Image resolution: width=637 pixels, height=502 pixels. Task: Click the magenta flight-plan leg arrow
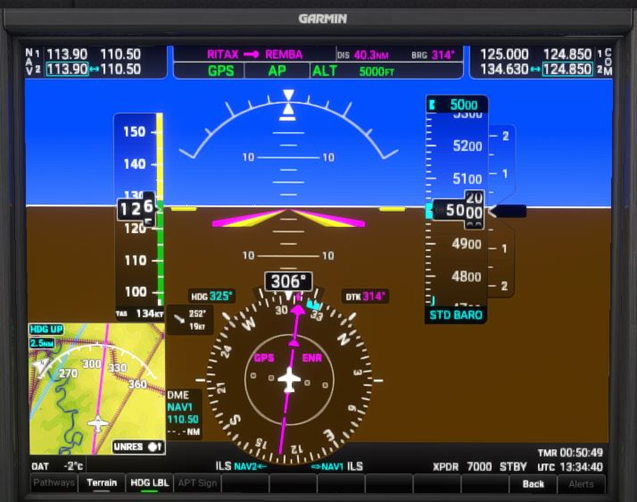pos(251,54)
